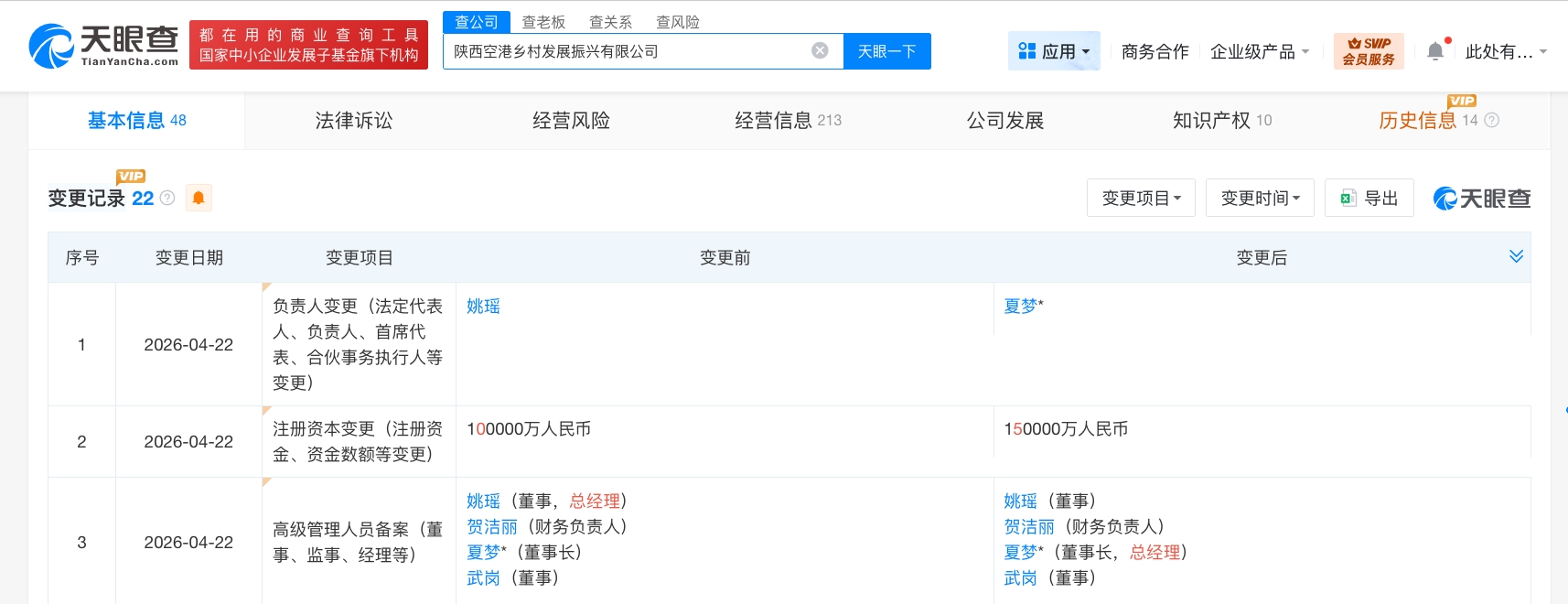The height and width of the screenshot is (604, 1568).
Task: Click the 天眼一下 search button
Action: [x=886, y=51]
